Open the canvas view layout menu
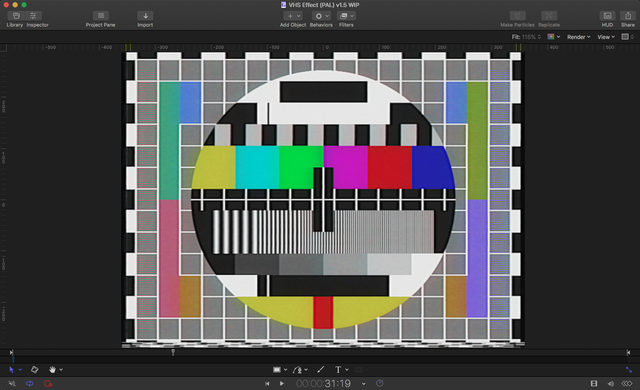Image resolution: width=640 pixels, height=390 pixels. (627, 37)
